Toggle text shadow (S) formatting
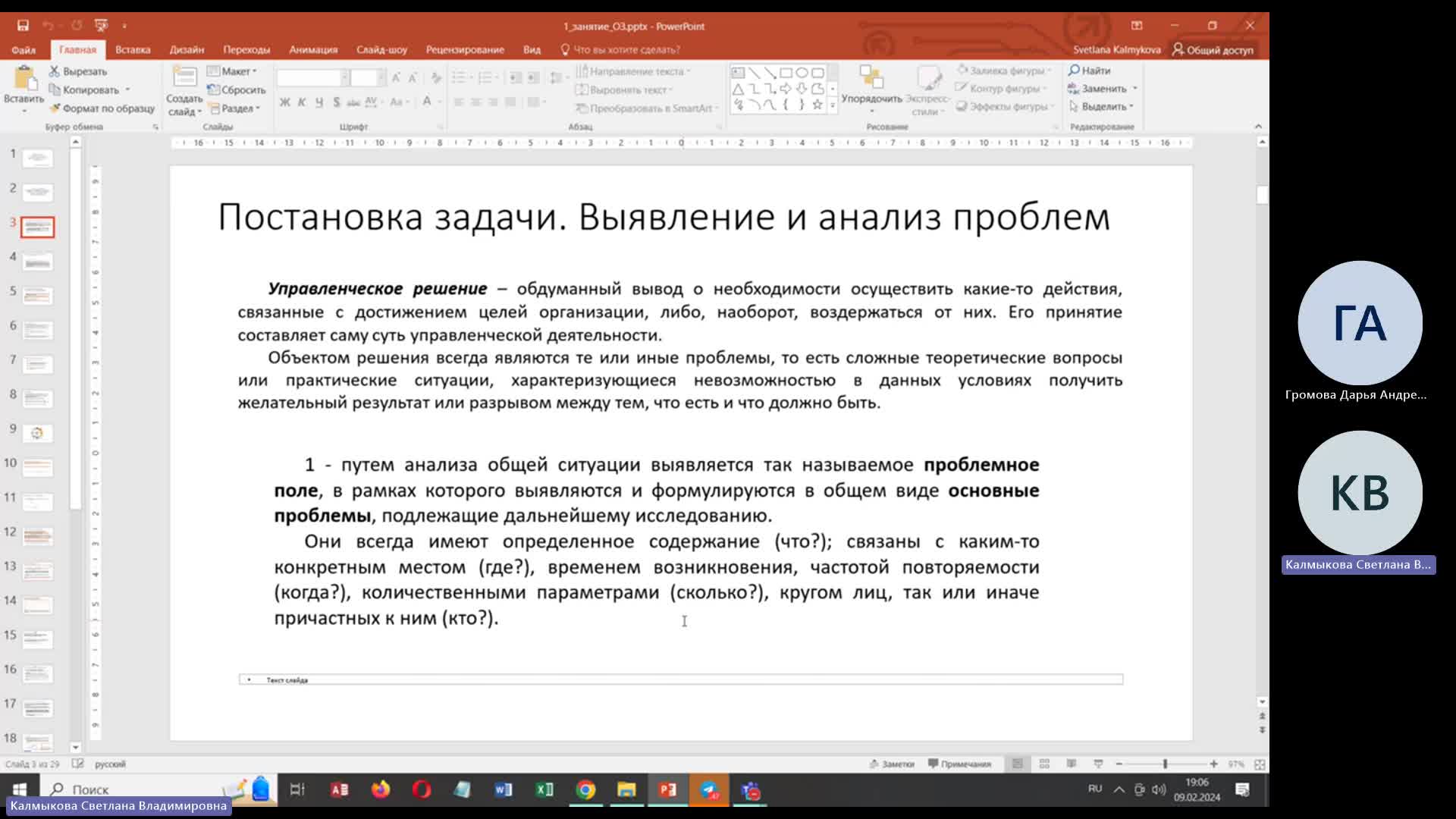The height and width of the screenshot is (819, 1456). tap(336, 102)
